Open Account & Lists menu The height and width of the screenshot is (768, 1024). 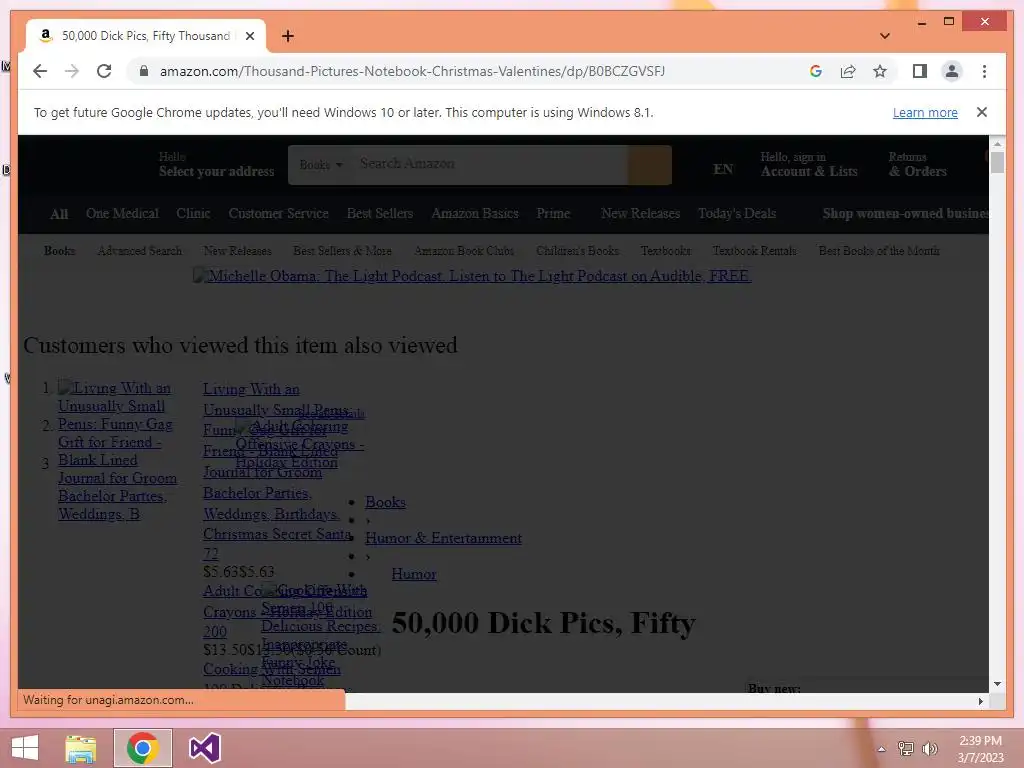[x=808, y=165]
